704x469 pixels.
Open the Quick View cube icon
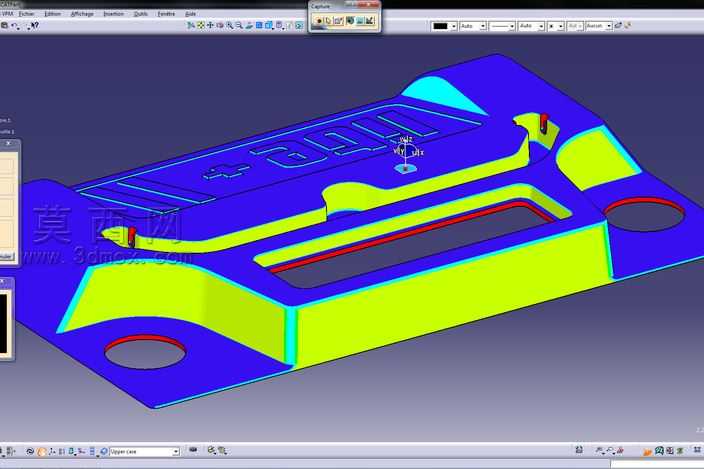tap(269, 26)
